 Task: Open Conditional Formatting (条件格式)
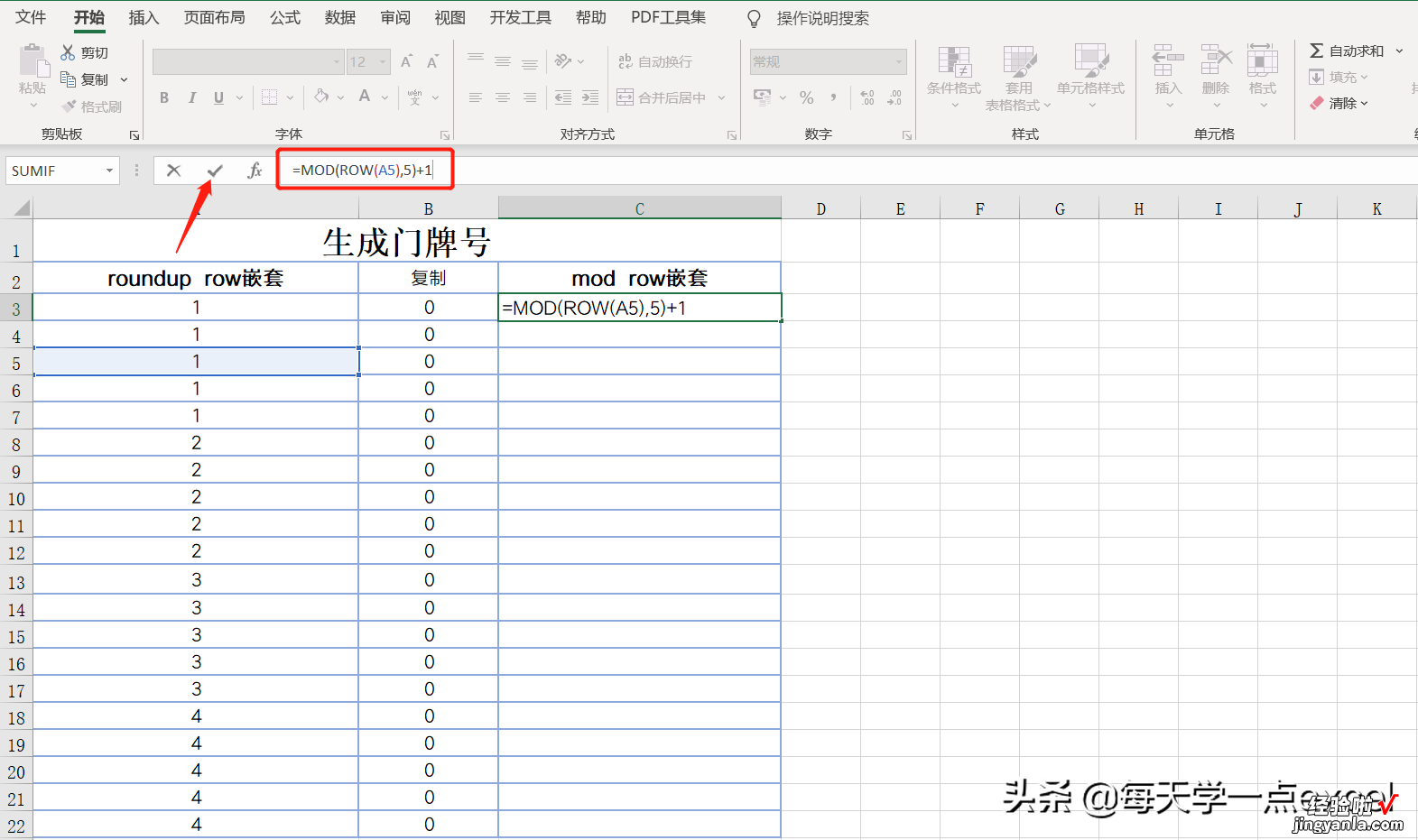pyautogui.click(x=954, y=77)
